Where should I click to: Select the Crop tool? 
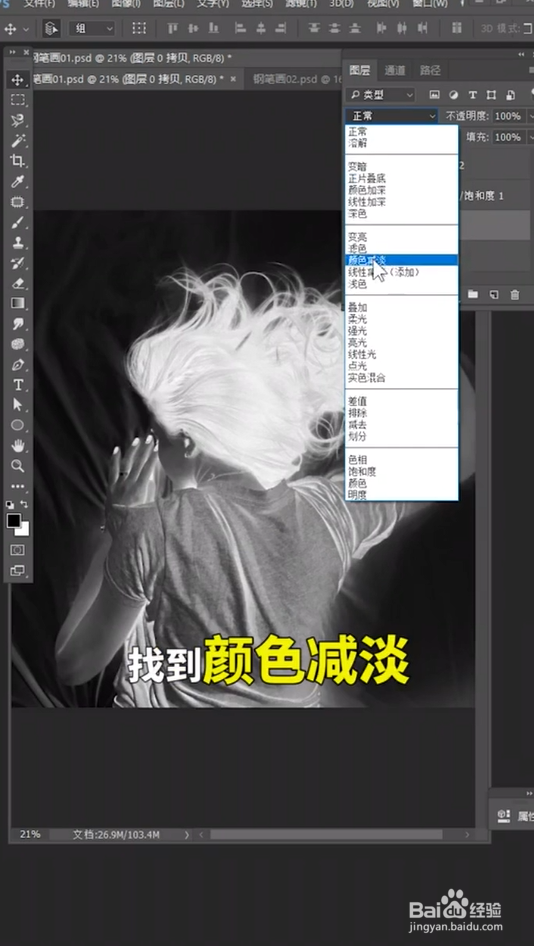point(17,161)
